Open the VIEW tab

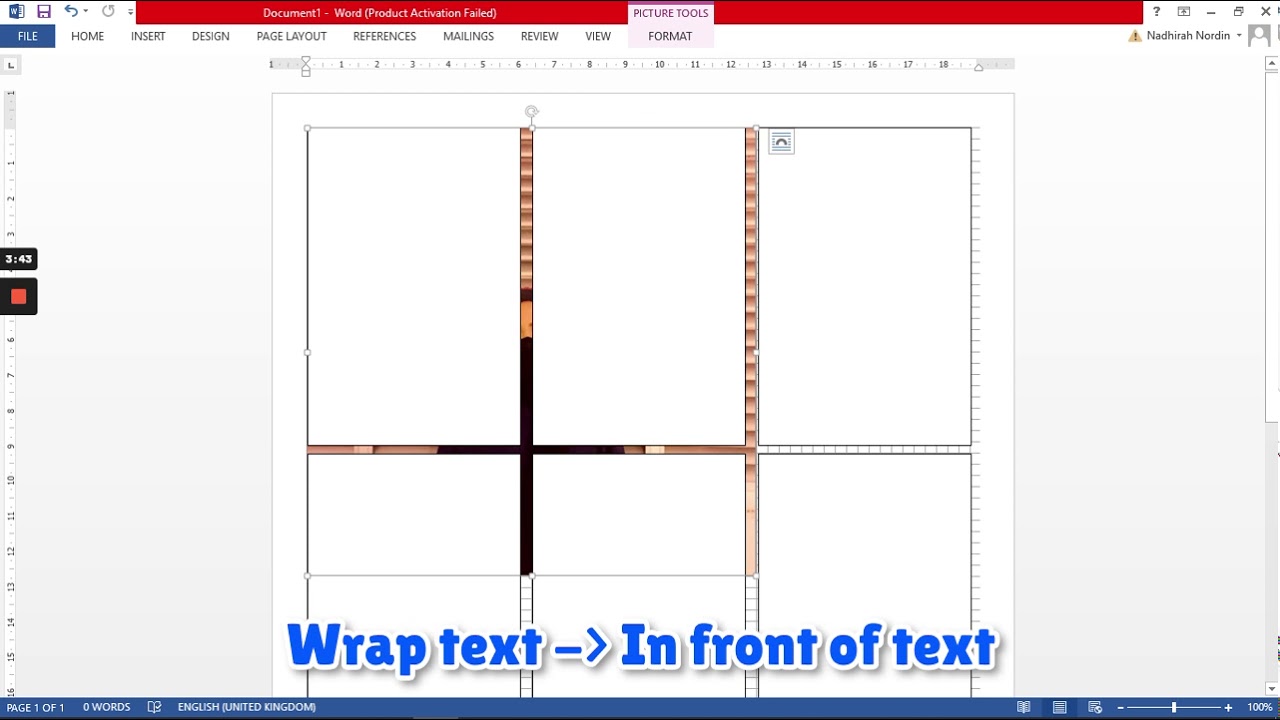tap(598, 36)
